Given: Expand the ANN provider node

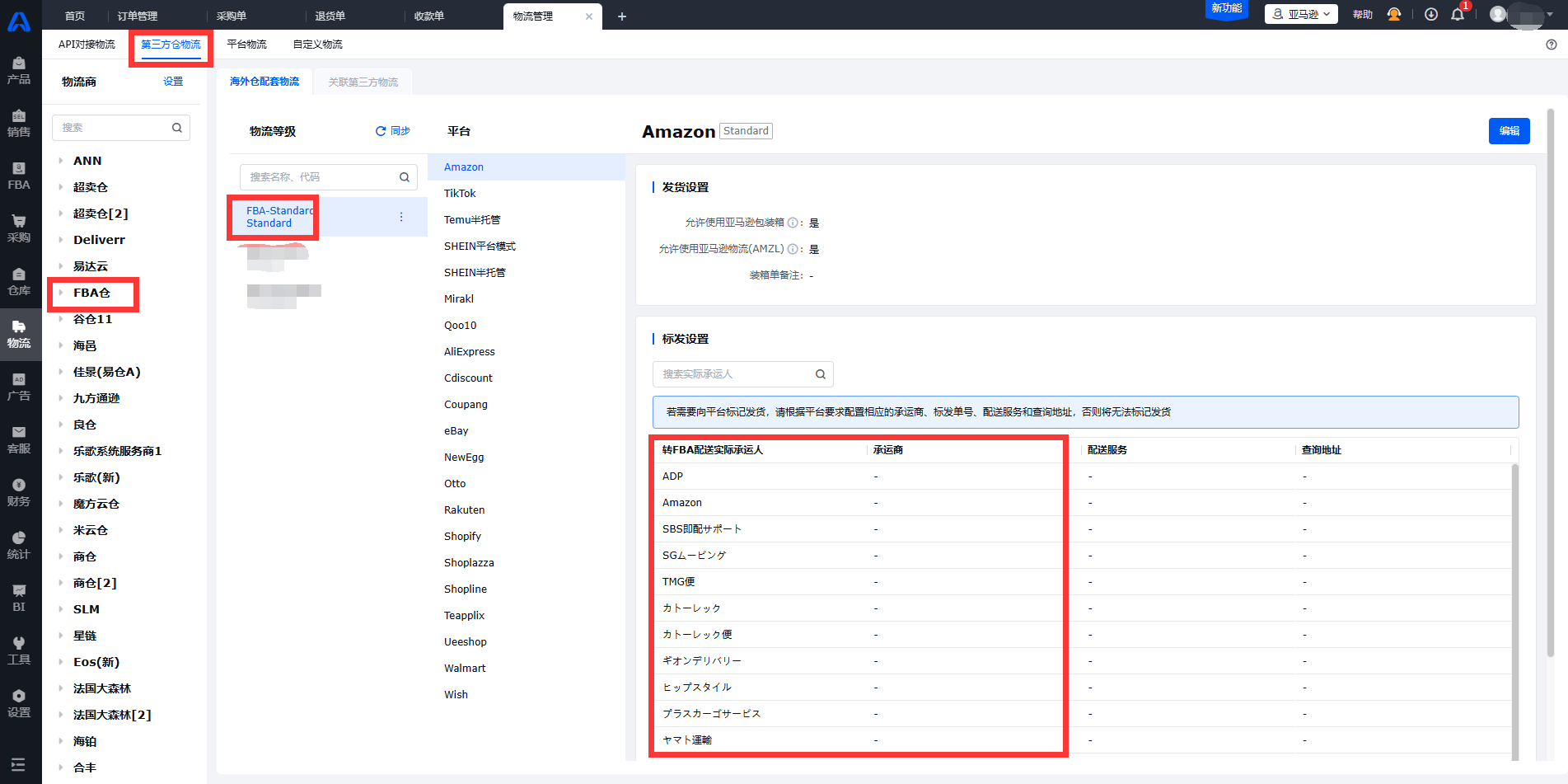Looking at the screenshot, I should point(61,161).
